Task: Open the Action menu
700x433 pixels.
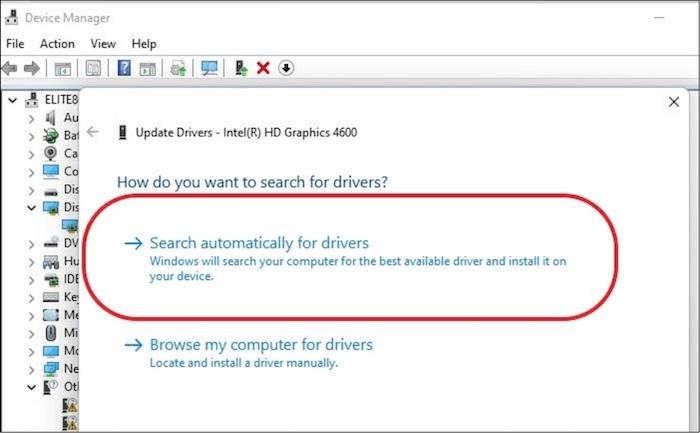Action: (57, 44)
